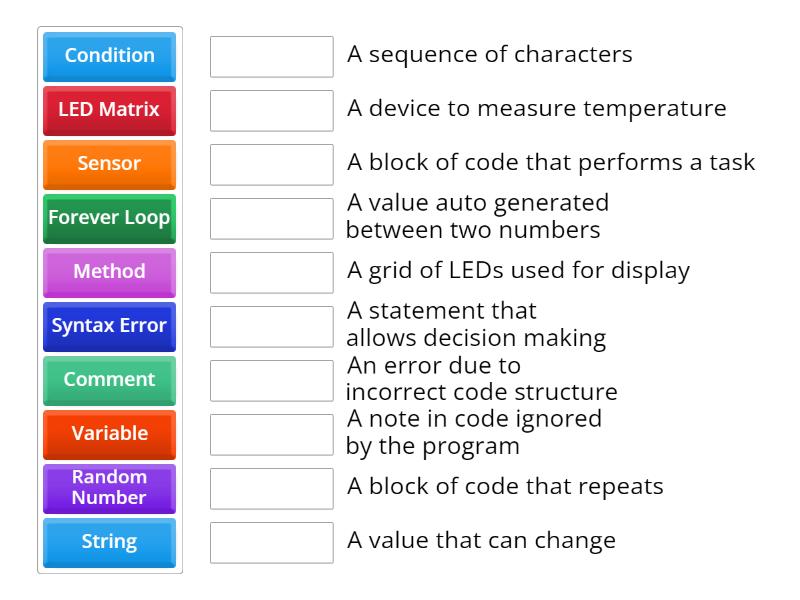
Task: Click the orange-red Variable tile
Action: coord(109,434)
